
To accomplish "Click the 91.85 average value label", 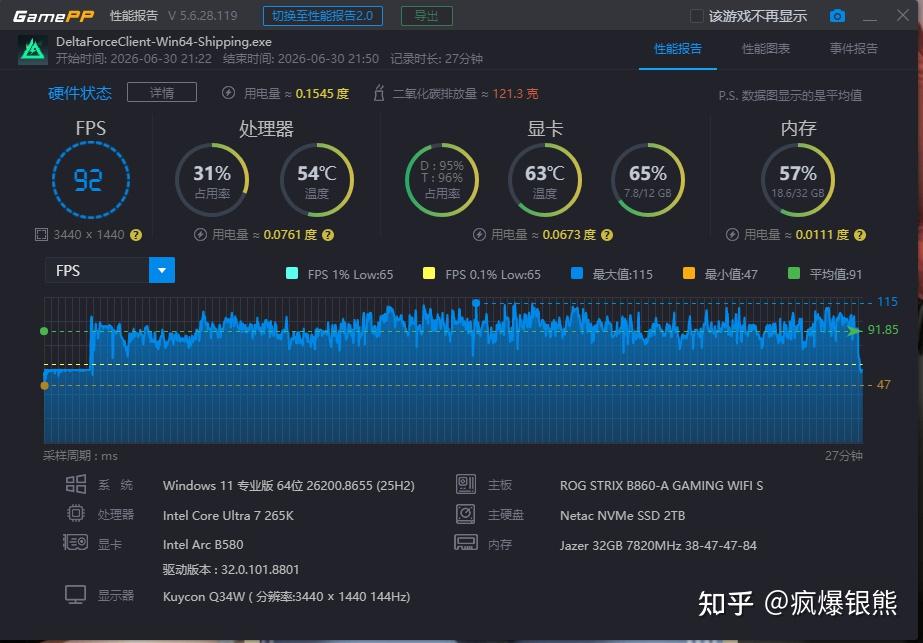I will pyautogui.click(x=883, y=330).
